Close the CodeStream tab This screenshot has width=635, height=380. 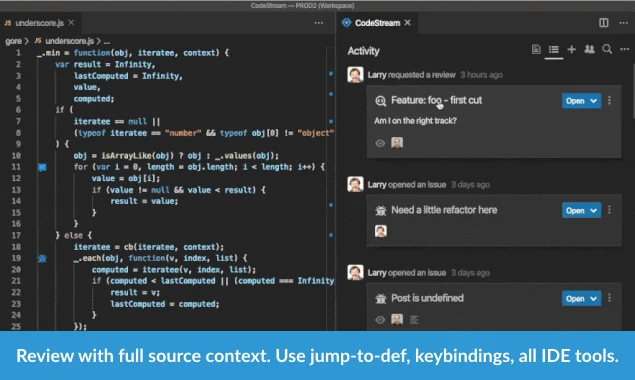coord(407,23)
